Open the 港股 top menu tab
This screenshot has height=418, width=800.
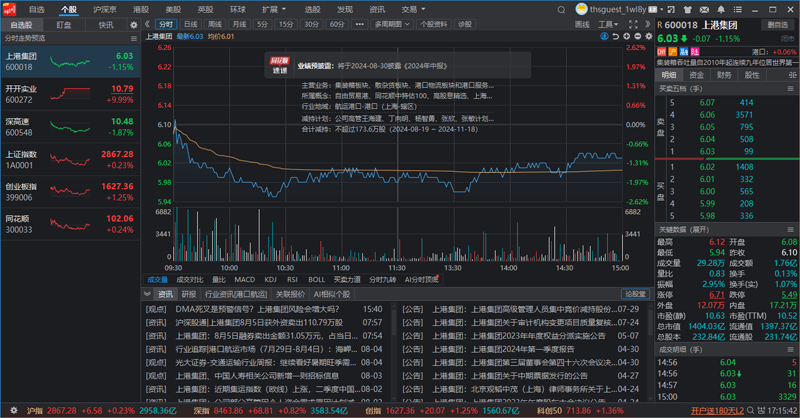coord(141,10)
